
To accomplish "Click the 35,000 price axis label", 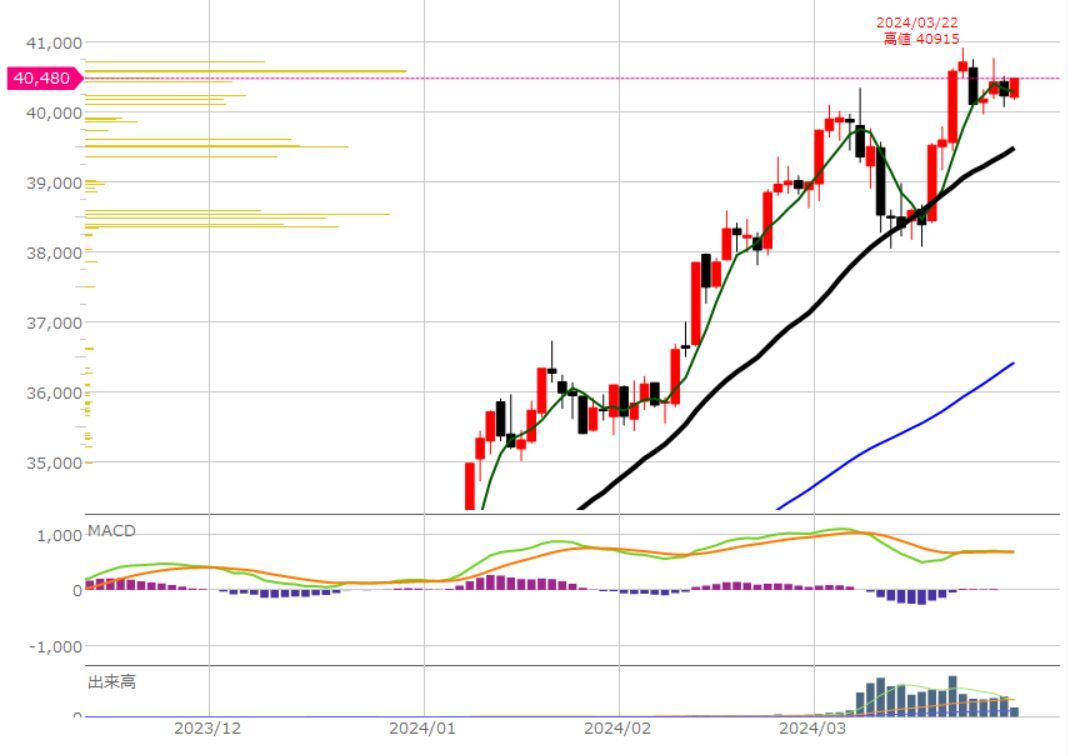I will [x=54, y=463].
